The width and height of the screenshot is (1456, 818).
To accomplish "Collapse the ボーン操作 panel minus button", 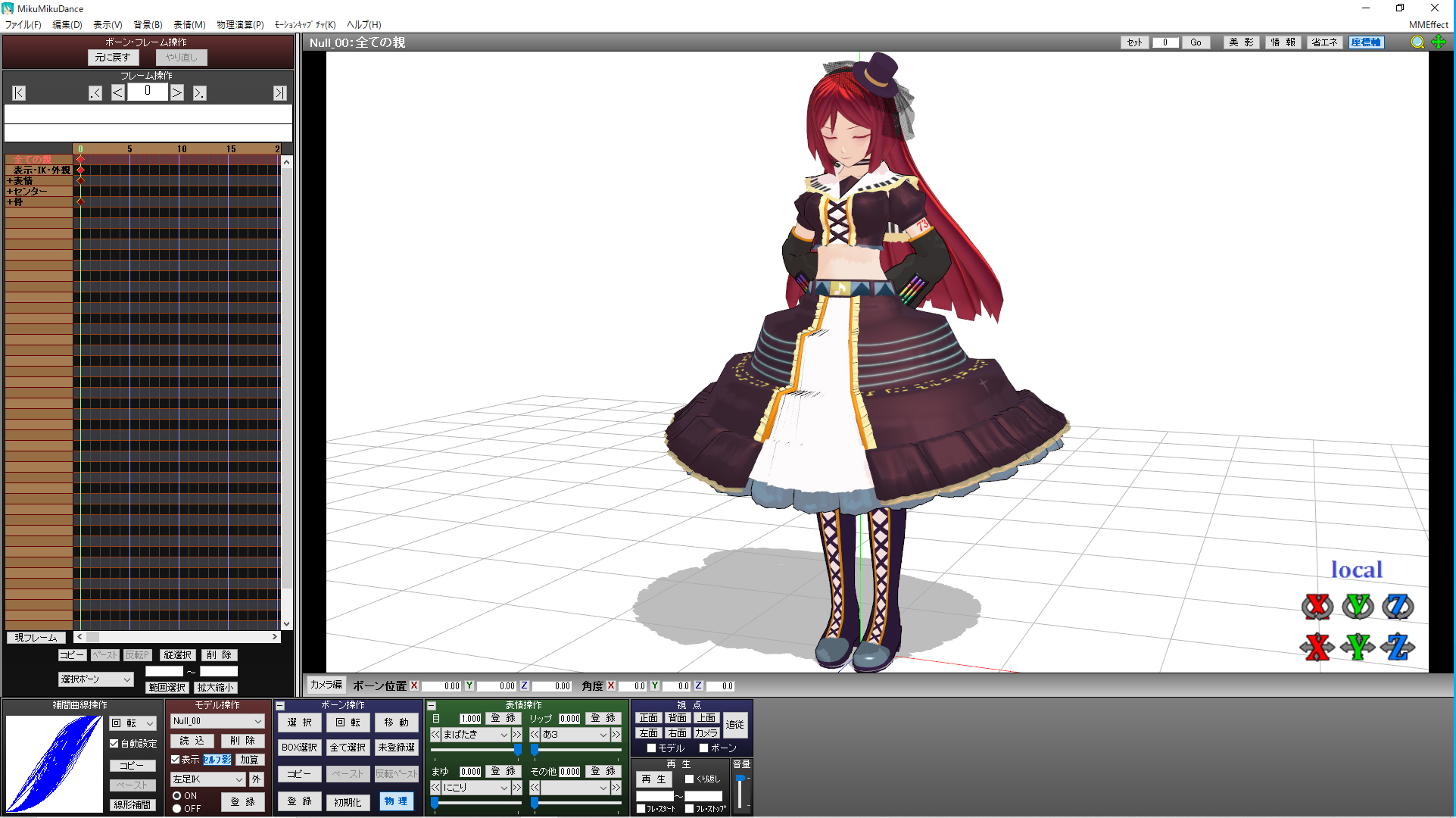I will pos(280,706).
